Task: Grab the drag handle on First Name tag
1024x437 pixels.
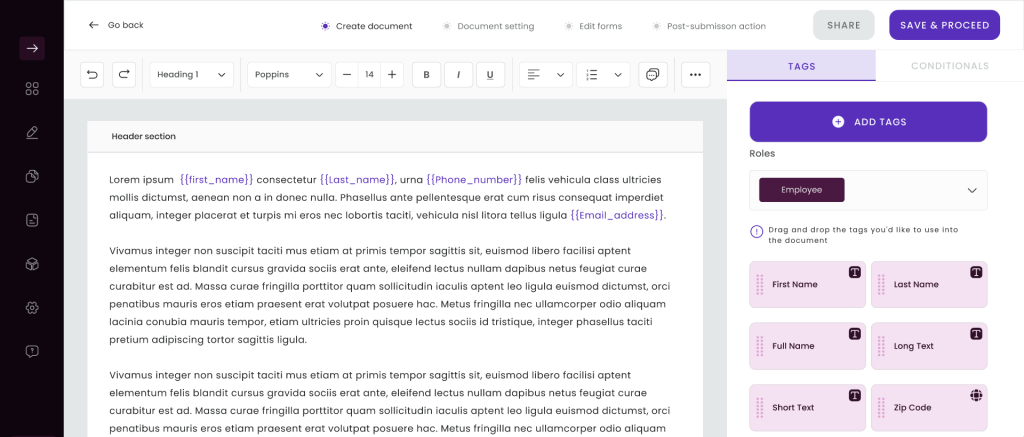Action: 760,285
